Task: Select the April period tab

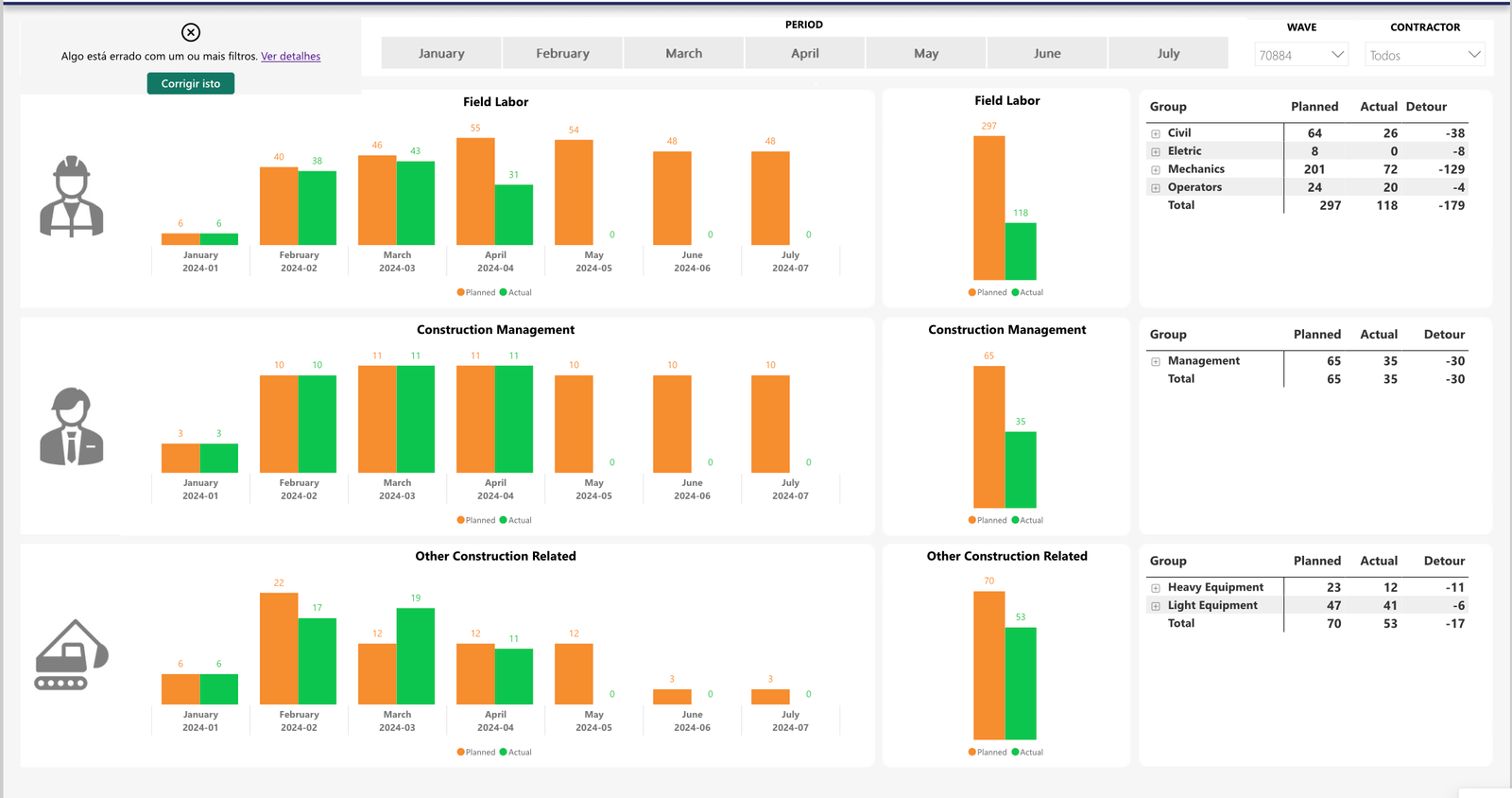Action: [x=804, y=54]
